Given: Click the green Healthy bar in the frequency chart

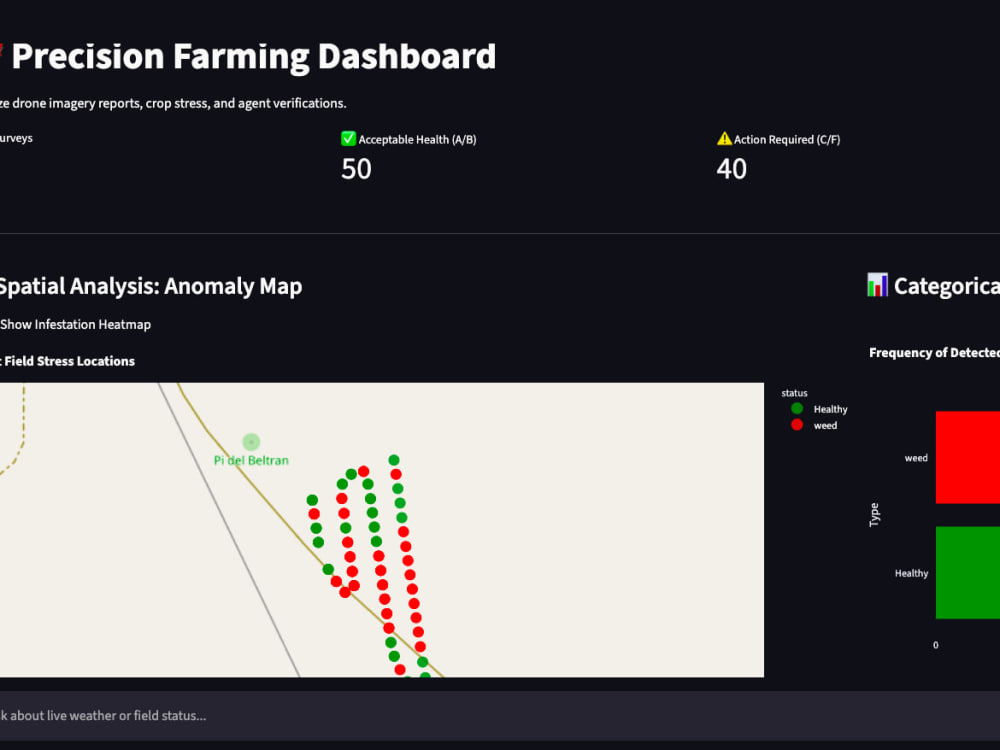Looking at the screenshot, I should [967, 572].
